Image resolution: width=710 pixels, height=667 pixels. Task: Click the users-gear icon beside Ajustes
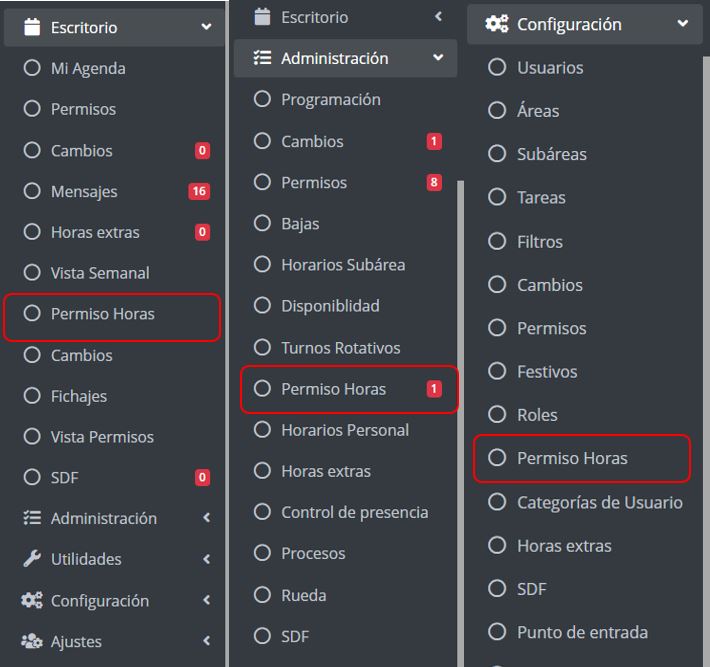tap(32, 642)
